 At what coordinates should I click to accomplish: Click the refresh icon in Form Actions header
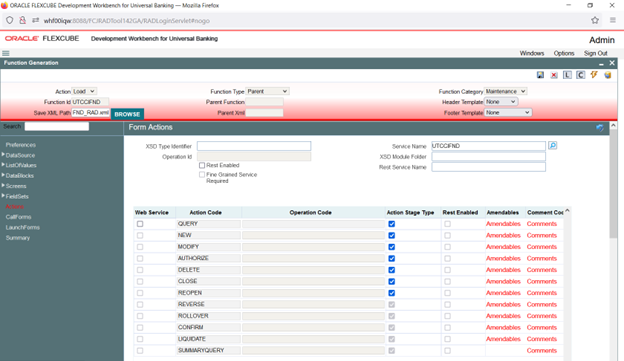point(600,127)
